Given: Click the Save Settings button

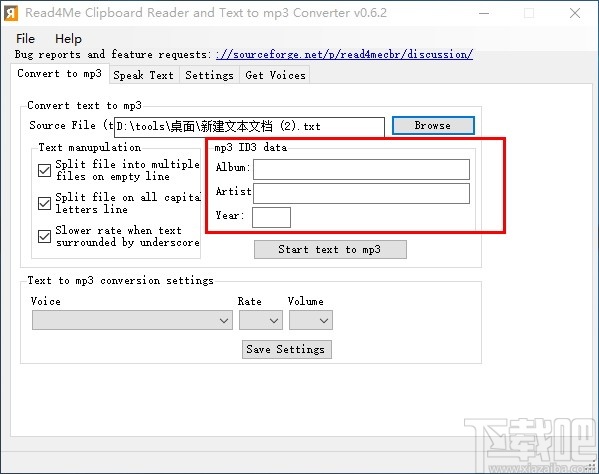Looking at the screenshot, I should [287, 349].
